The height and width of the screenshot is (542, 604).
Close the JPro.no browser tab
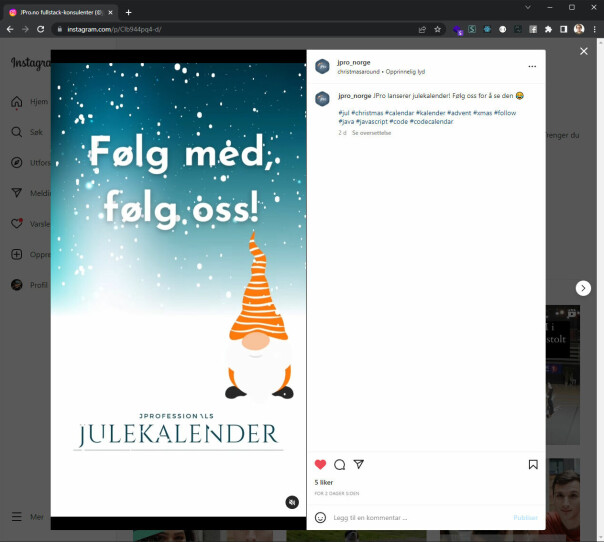click(110, 12)
